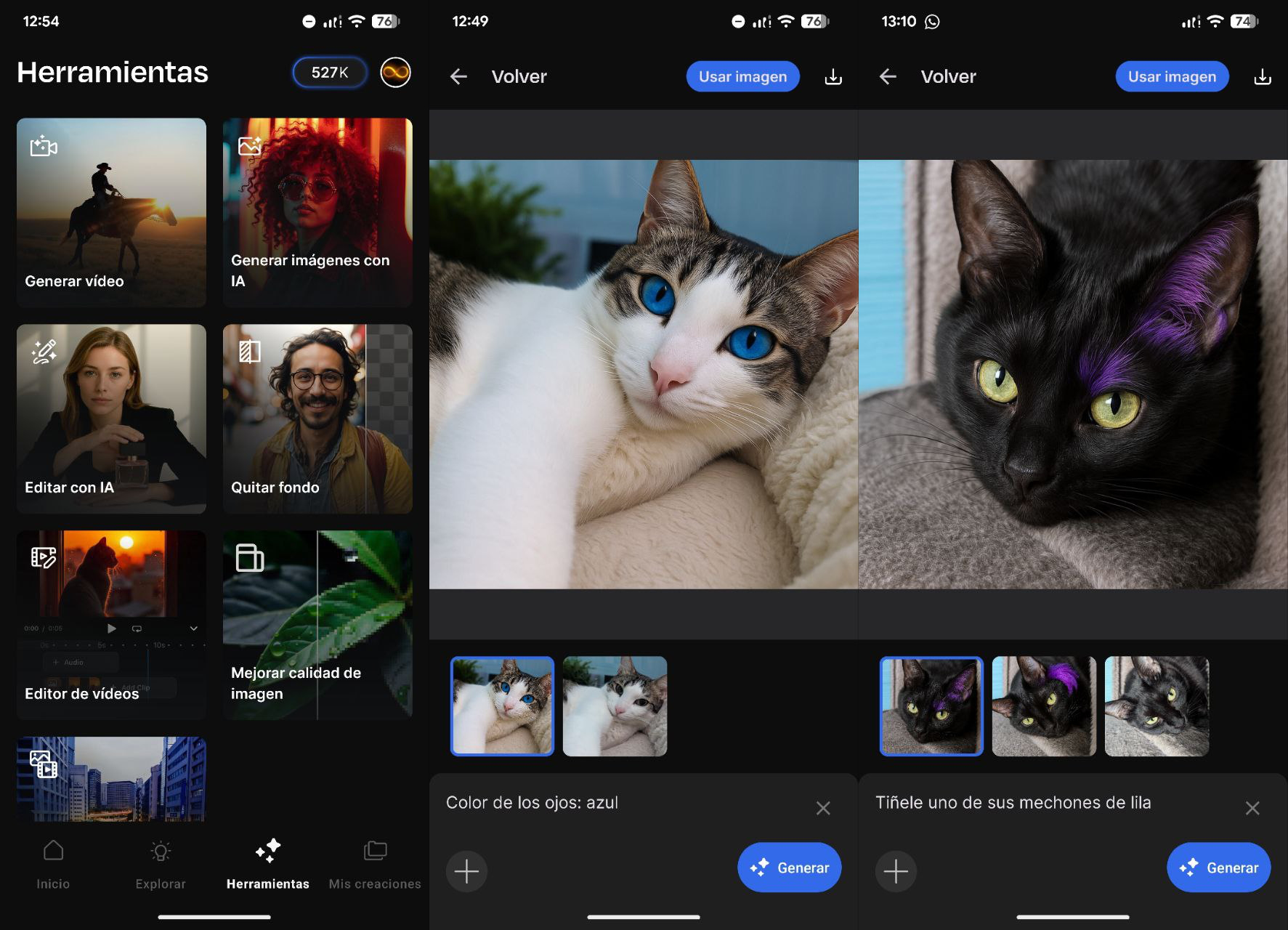Tap the media icon on the city card
Image resolution: width=1288 pixels, height=930 pixels.
pos(44,764)
